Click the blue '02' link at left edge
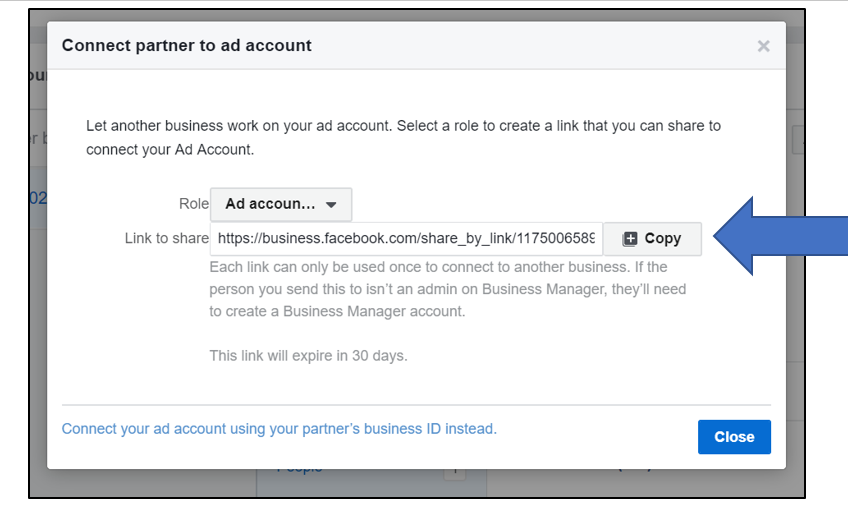This screenshot has width=848, height=517. pos(37,199)
